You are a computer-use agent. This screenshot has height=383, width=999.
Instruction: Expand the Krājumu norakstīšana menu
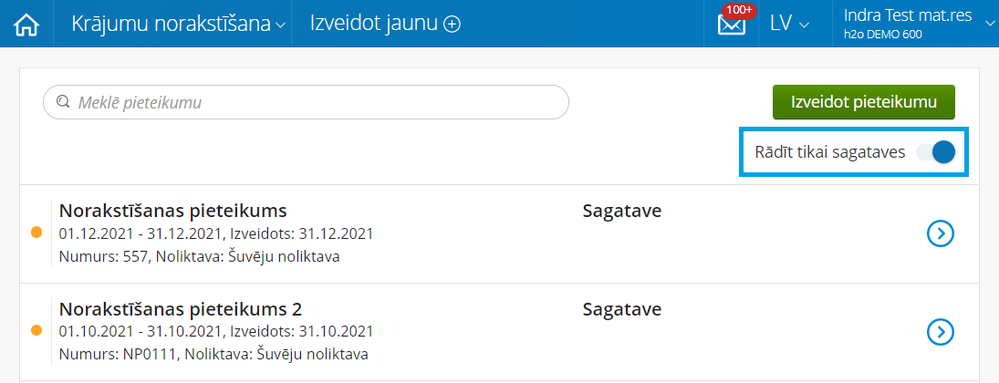tap(179, 24)
